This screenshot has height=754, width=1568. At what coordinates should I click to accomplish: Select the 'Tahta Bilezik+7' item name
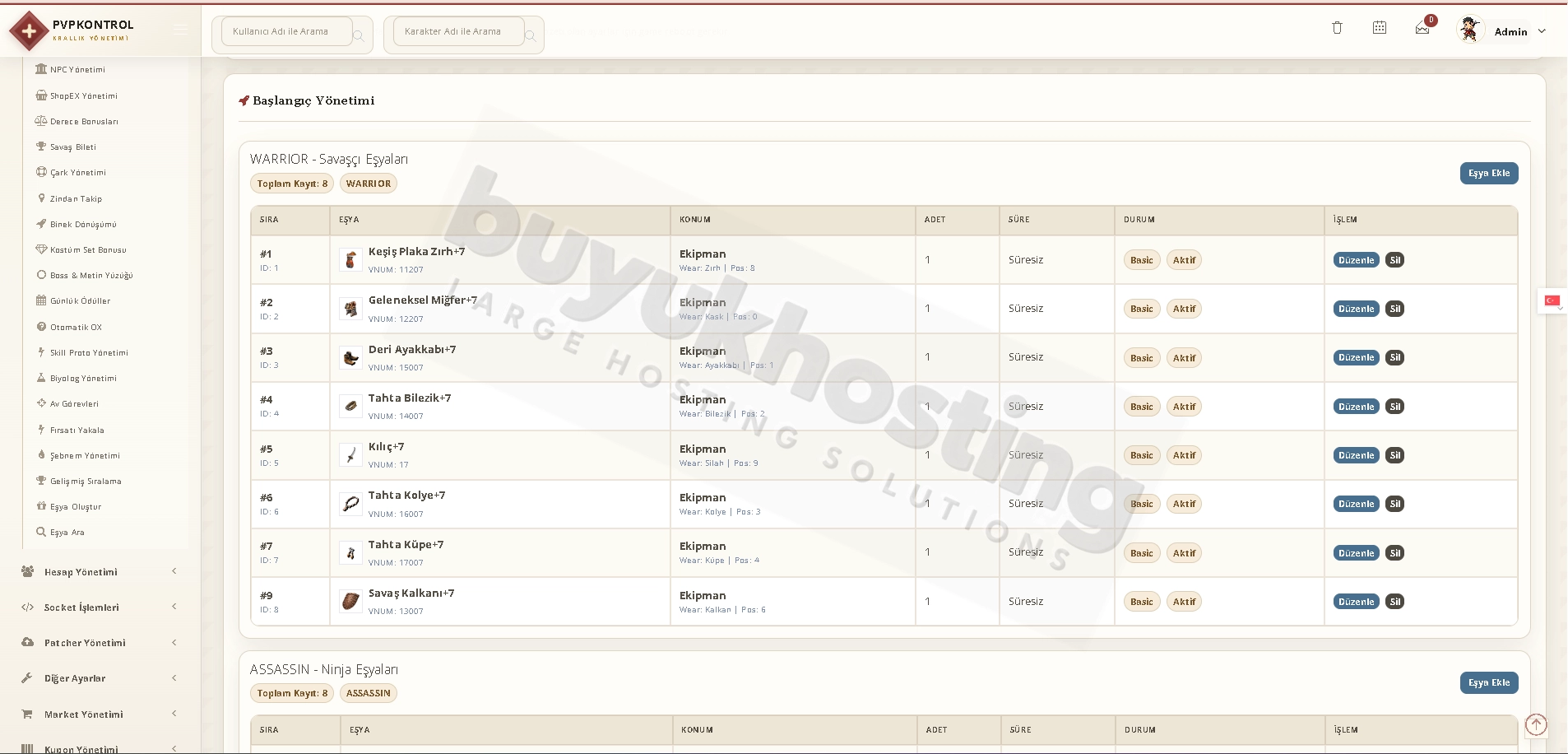point(410,398)
